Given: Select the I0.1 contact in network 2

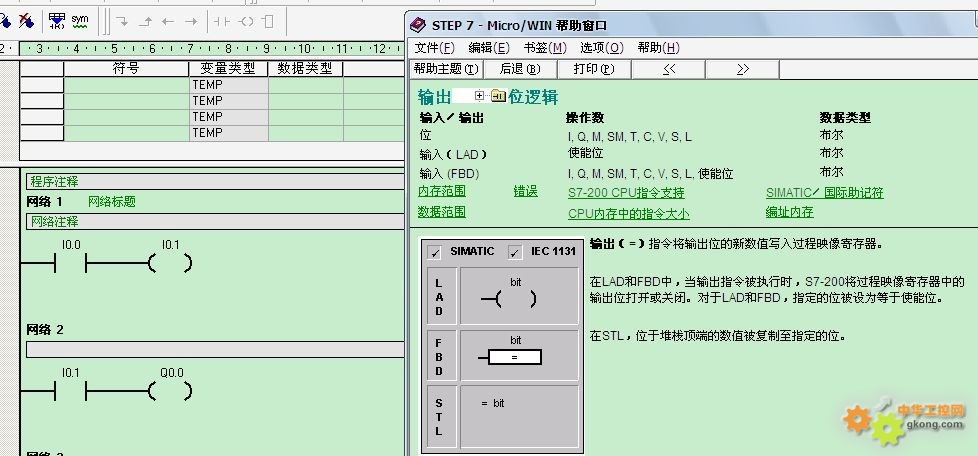Looking at the screenshot, I should tap(71, 392).
